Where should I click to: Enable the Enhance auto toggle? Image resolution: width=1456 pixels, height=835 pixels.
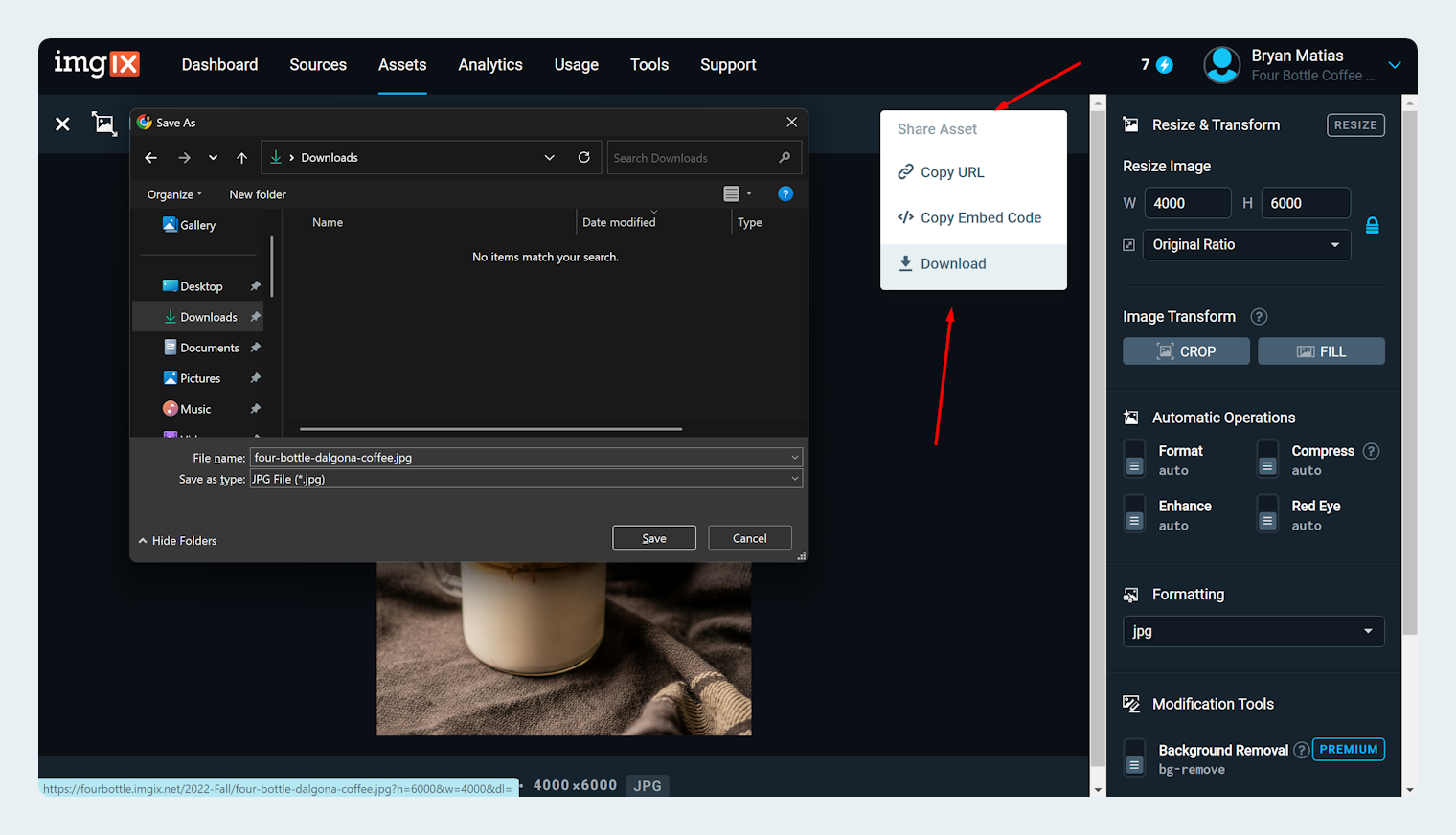(1134, 514)
